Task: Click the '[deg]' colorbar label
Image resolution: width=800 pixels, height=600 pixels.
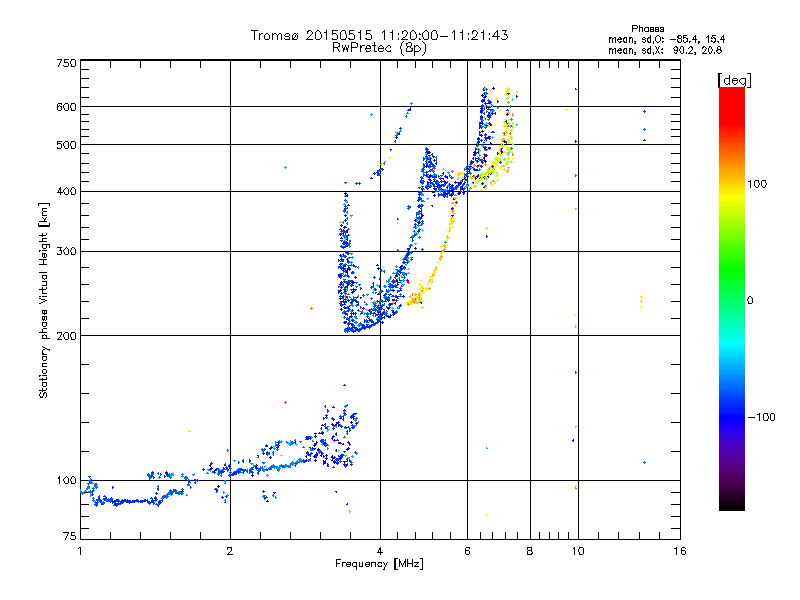Action: coord(734,80)
